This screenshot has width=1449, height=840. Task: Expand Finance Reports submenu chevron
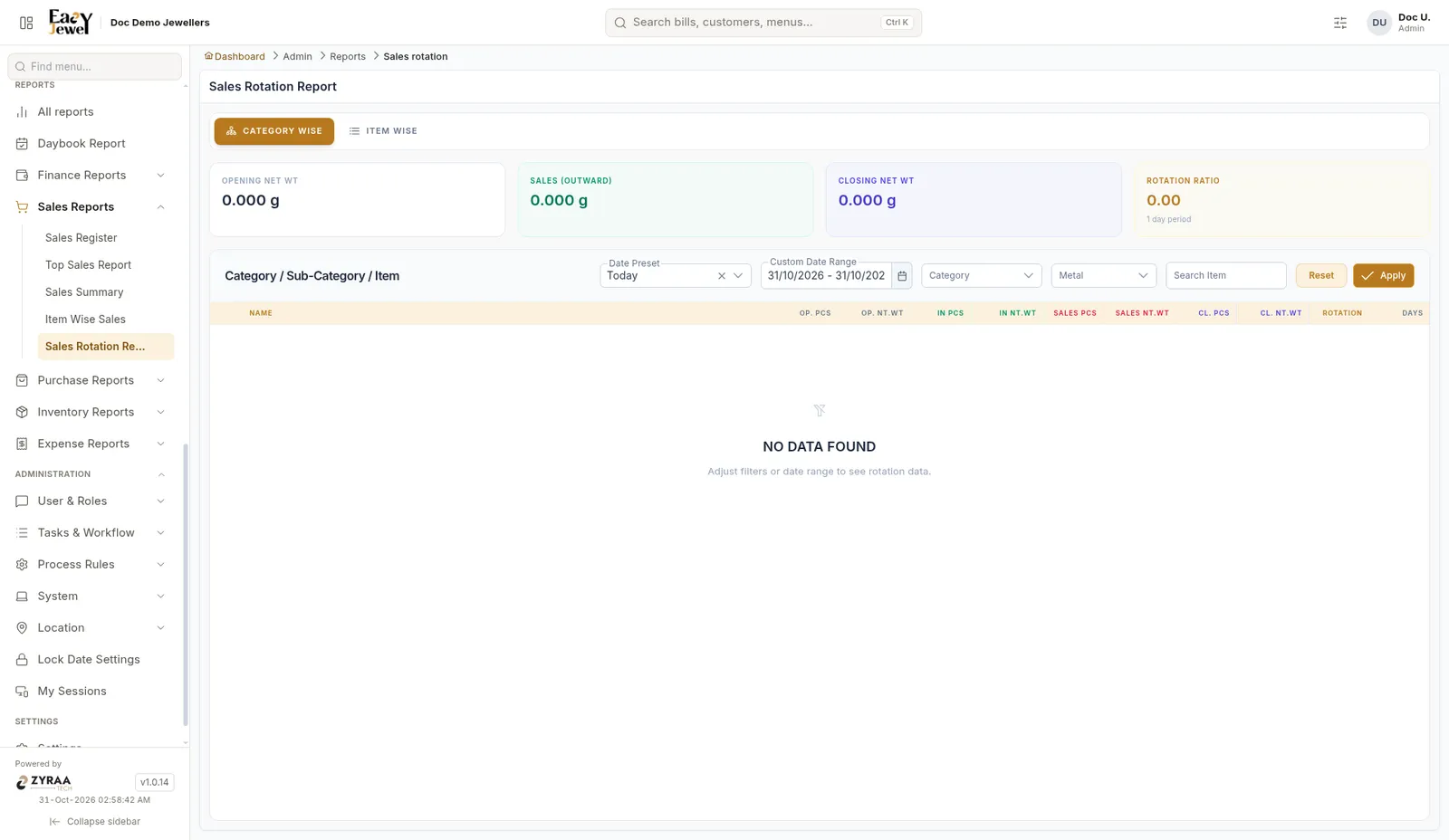click(160, 176)
